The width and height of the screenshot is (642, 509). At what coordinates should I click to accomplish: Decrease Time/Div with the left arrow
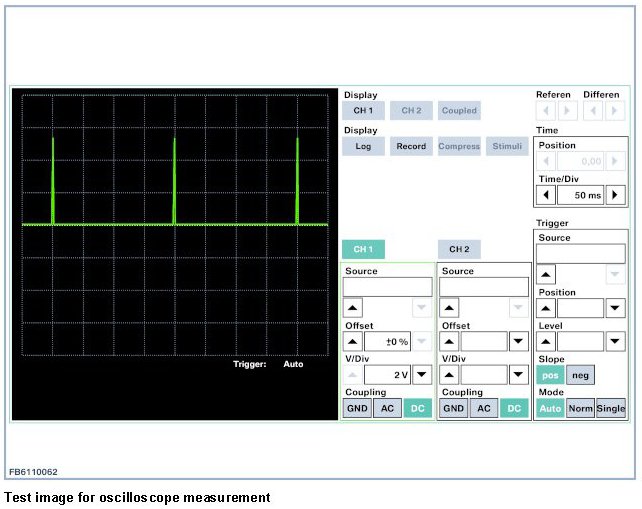[x=547, y=195]
